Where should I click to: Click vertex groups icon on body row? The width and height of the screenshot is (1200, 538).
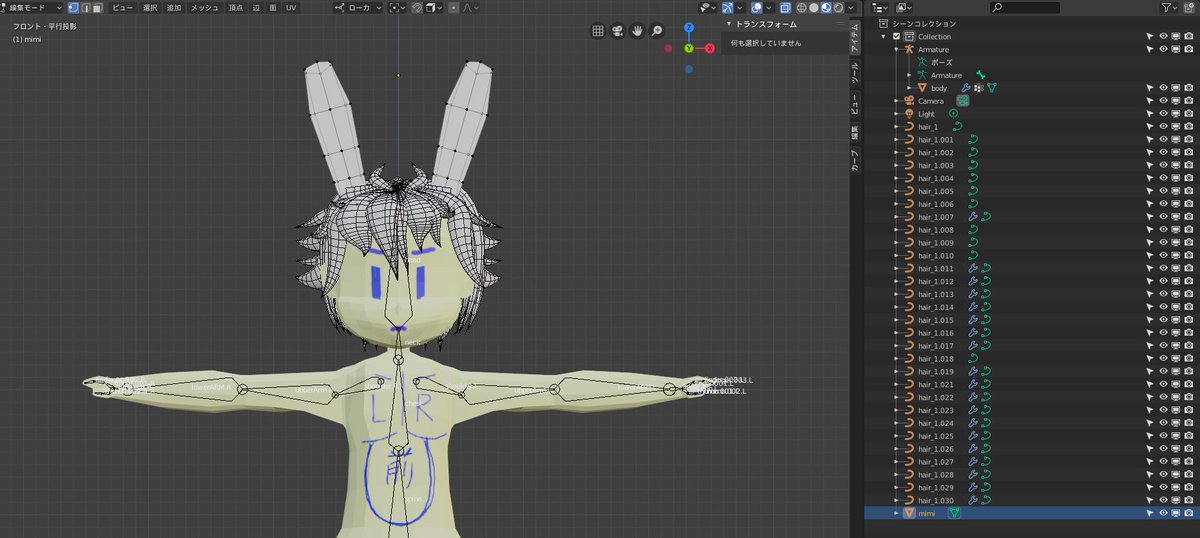coord(978,88)
